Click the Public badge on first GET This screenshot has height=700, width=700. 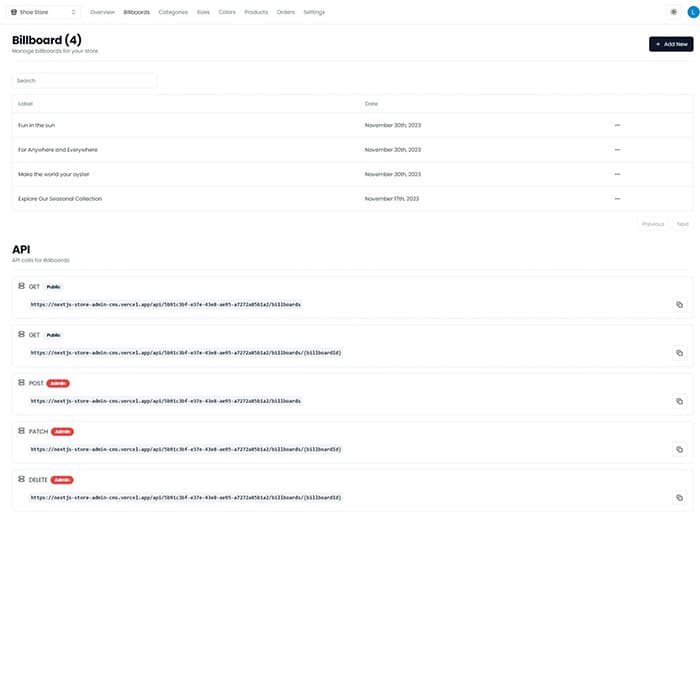click(x=54, y=287)
